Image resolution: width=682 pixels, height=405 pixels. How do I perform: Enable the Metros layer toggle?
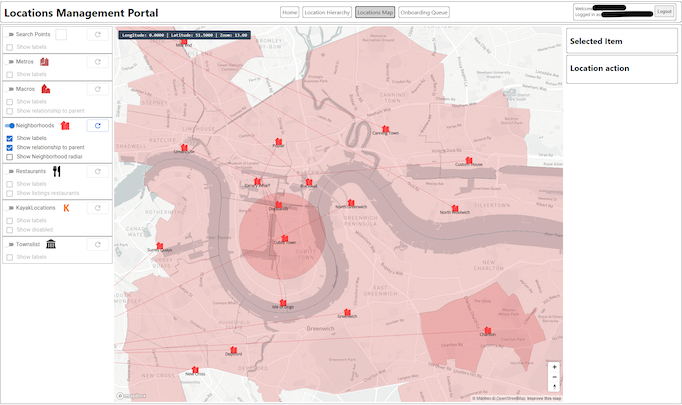coord(10,62)
